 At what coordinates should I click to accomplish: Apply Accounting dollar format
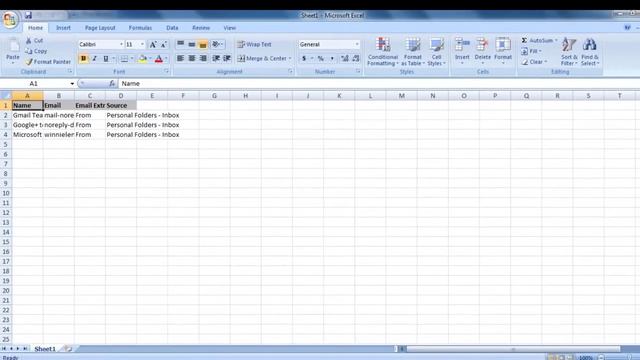click(304, 59)
